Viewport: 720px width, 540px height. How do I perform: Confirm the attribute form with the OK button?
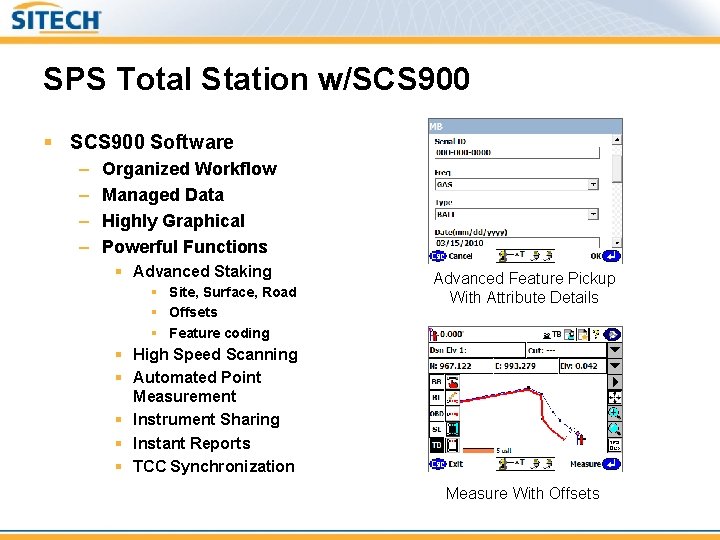(x=605, y=256)
